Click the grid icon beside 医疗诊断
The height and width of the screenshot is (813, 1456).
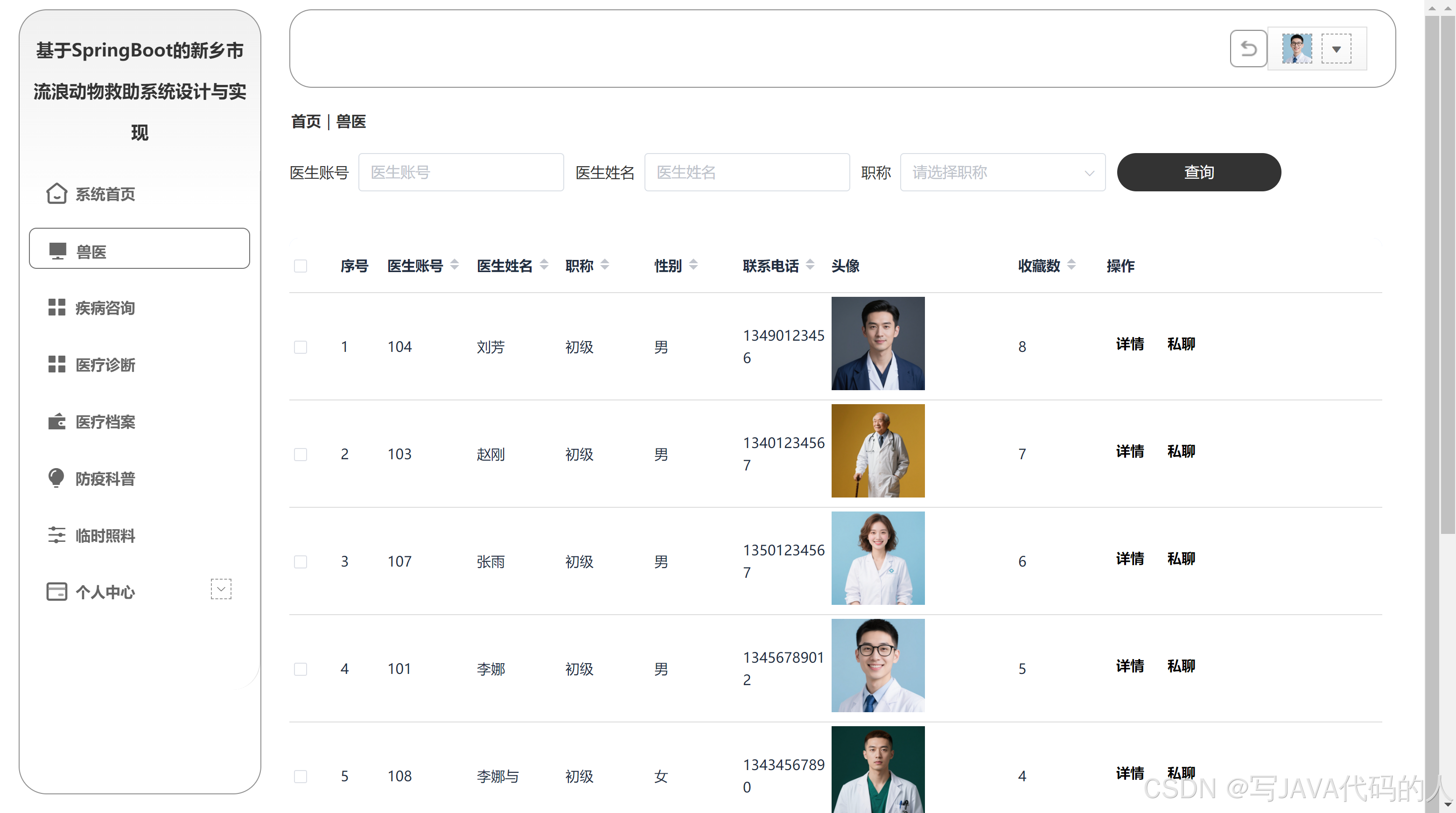[56, 364]
